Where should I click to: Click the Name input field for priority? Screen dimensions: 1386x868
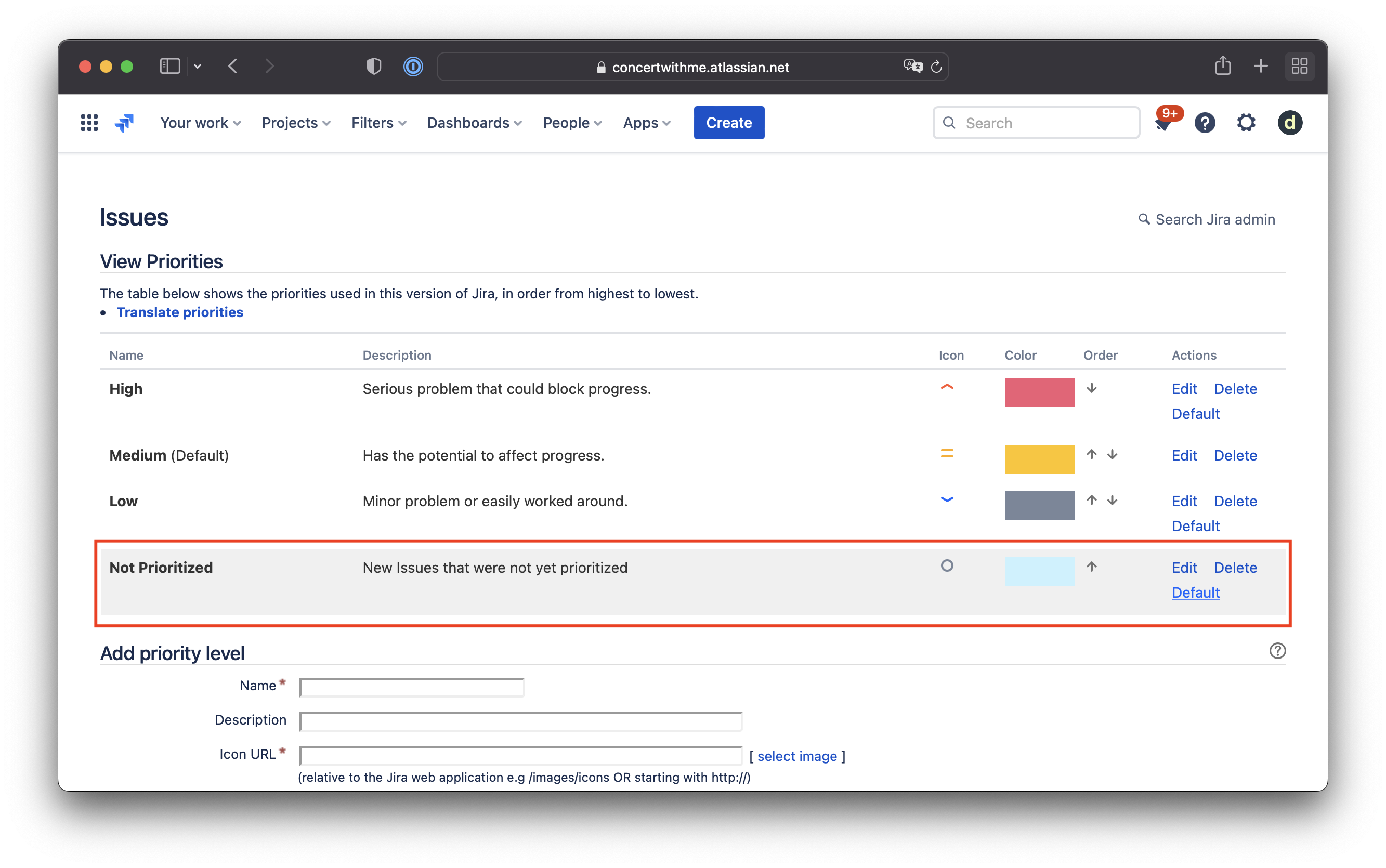(412, 687)
